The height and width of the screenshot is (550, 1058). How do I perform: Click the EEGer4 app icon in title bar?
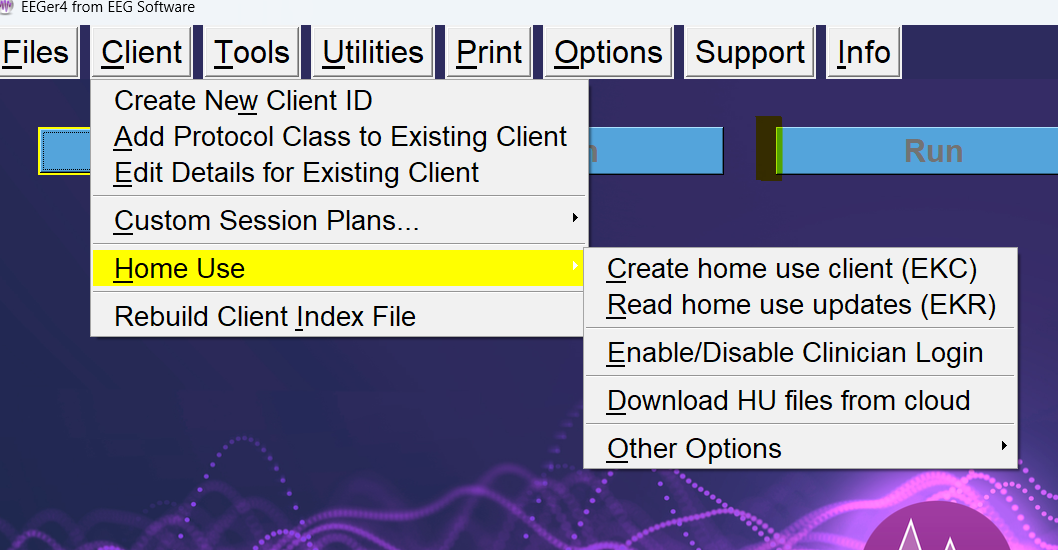point(6,7)
